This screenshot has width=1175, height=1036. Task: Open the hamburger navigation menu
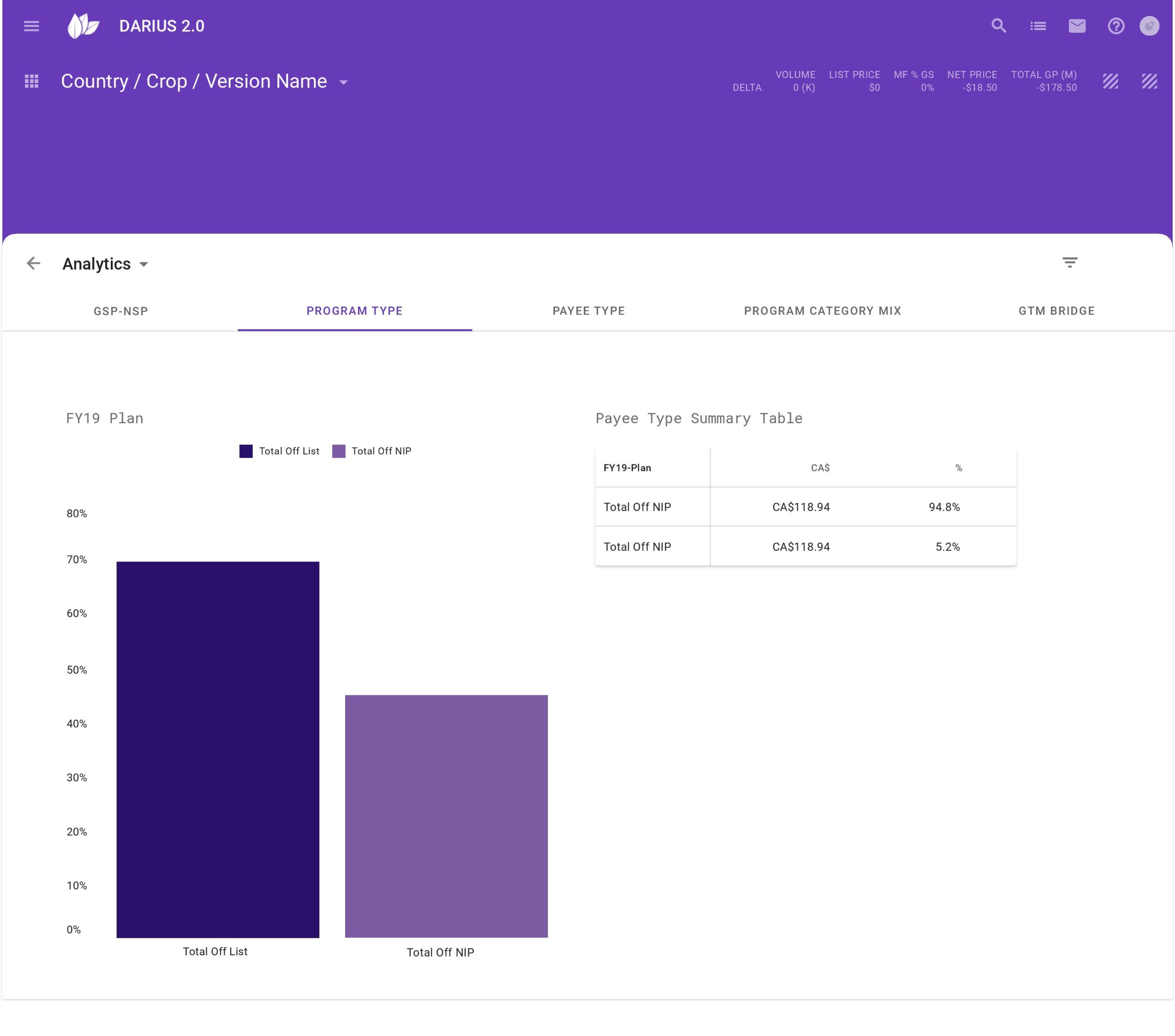(32, 26)
